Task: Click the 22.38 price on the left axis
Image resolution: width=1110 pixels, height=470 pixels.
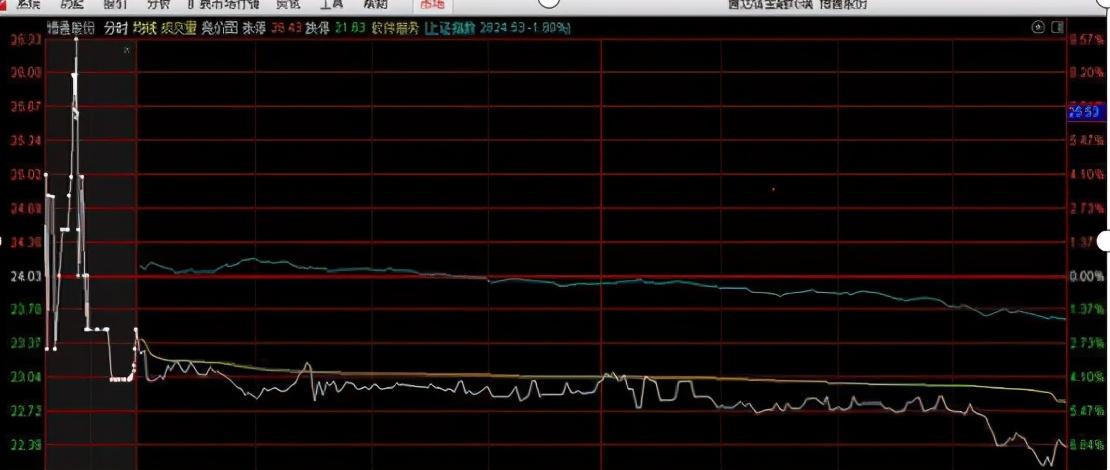Action: coord(25,445)
